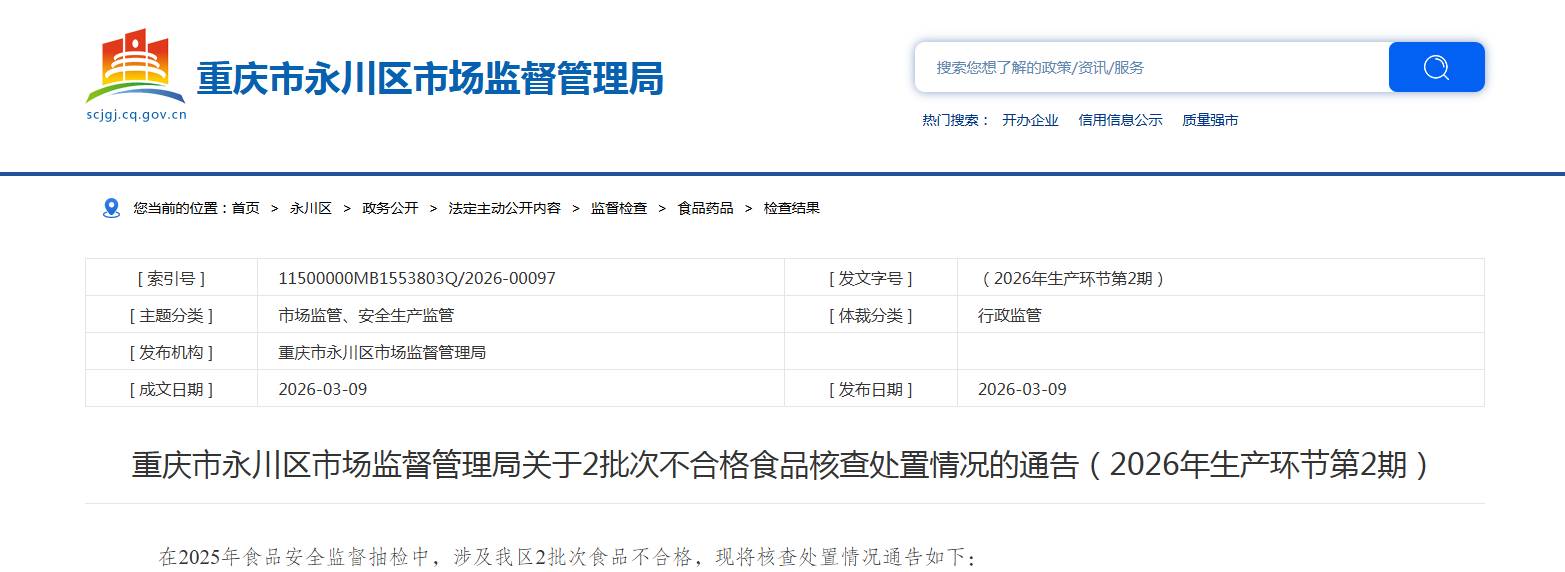The height and width of the screenshot is (572, 1565).
Task: Open the 开办企业 hot search link
Action: click(x=1030, y=120)
